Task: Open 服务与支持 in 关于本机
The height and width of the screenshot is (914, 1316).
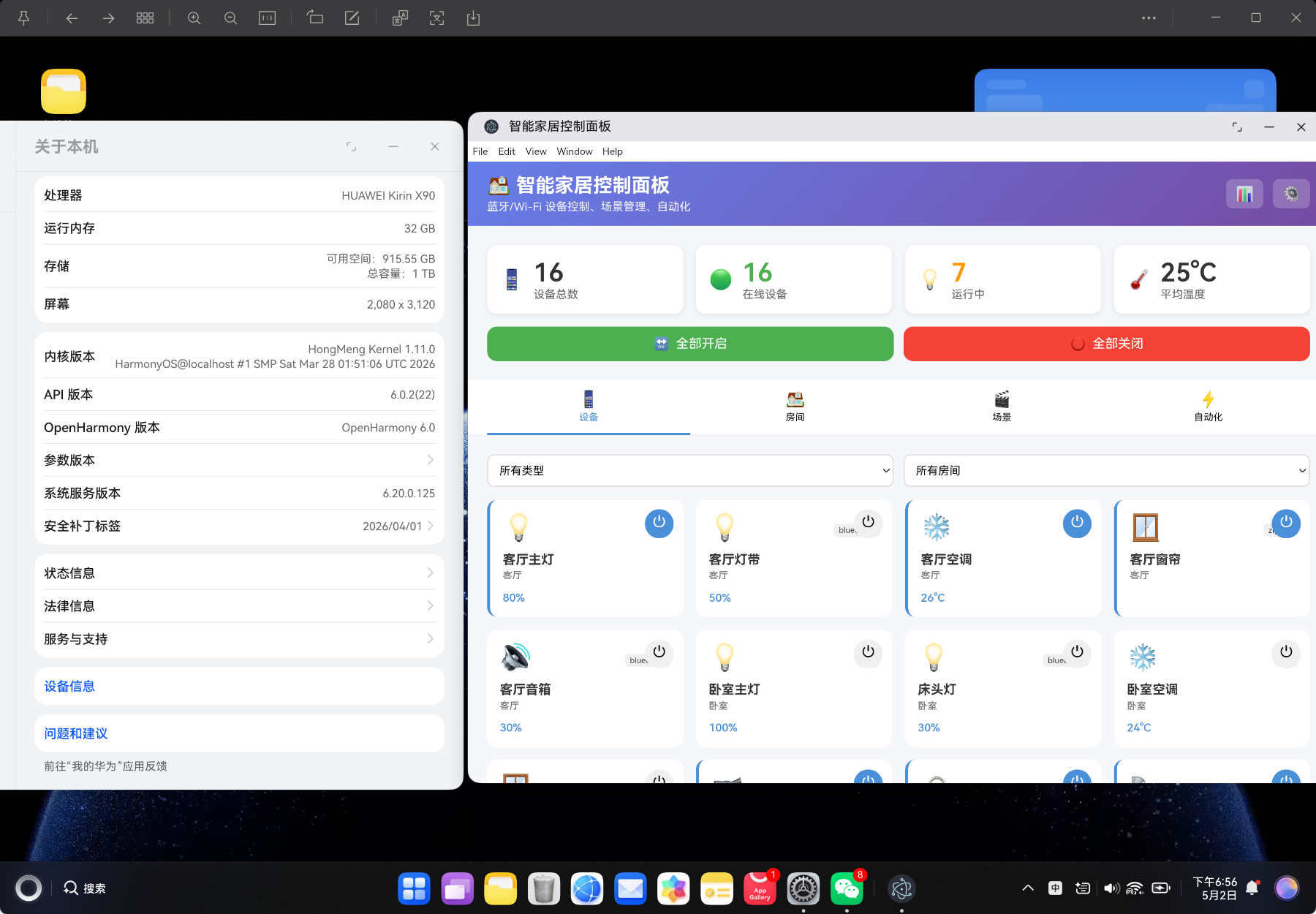Action: point(239,639)
